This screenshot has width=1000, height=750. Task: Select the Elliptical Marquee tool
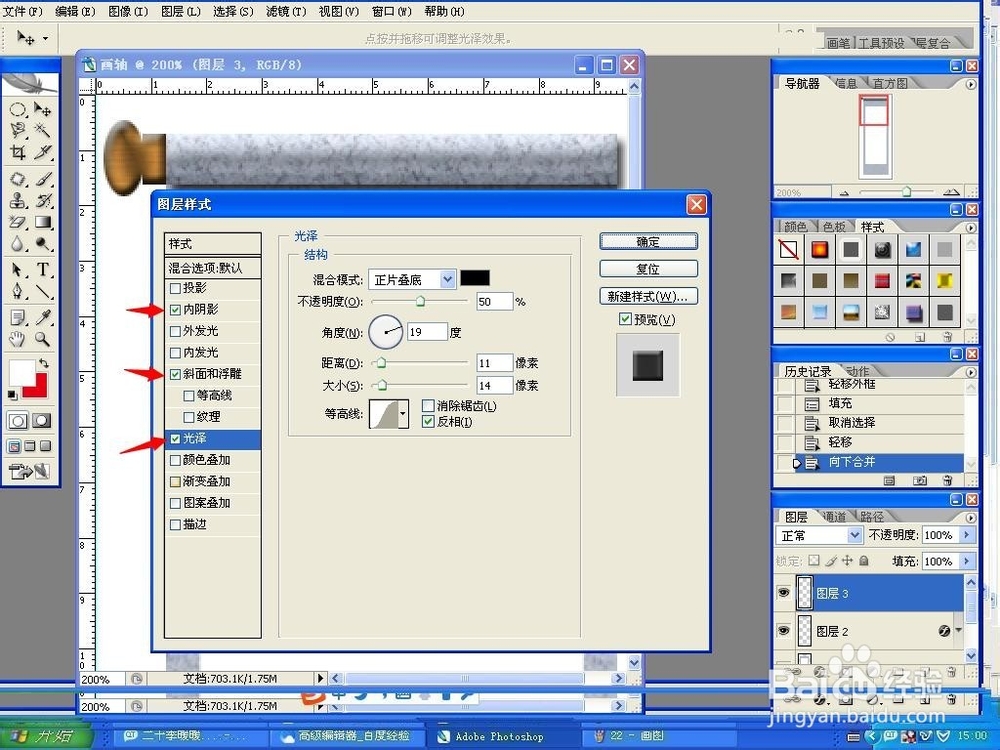pos(18,110)
